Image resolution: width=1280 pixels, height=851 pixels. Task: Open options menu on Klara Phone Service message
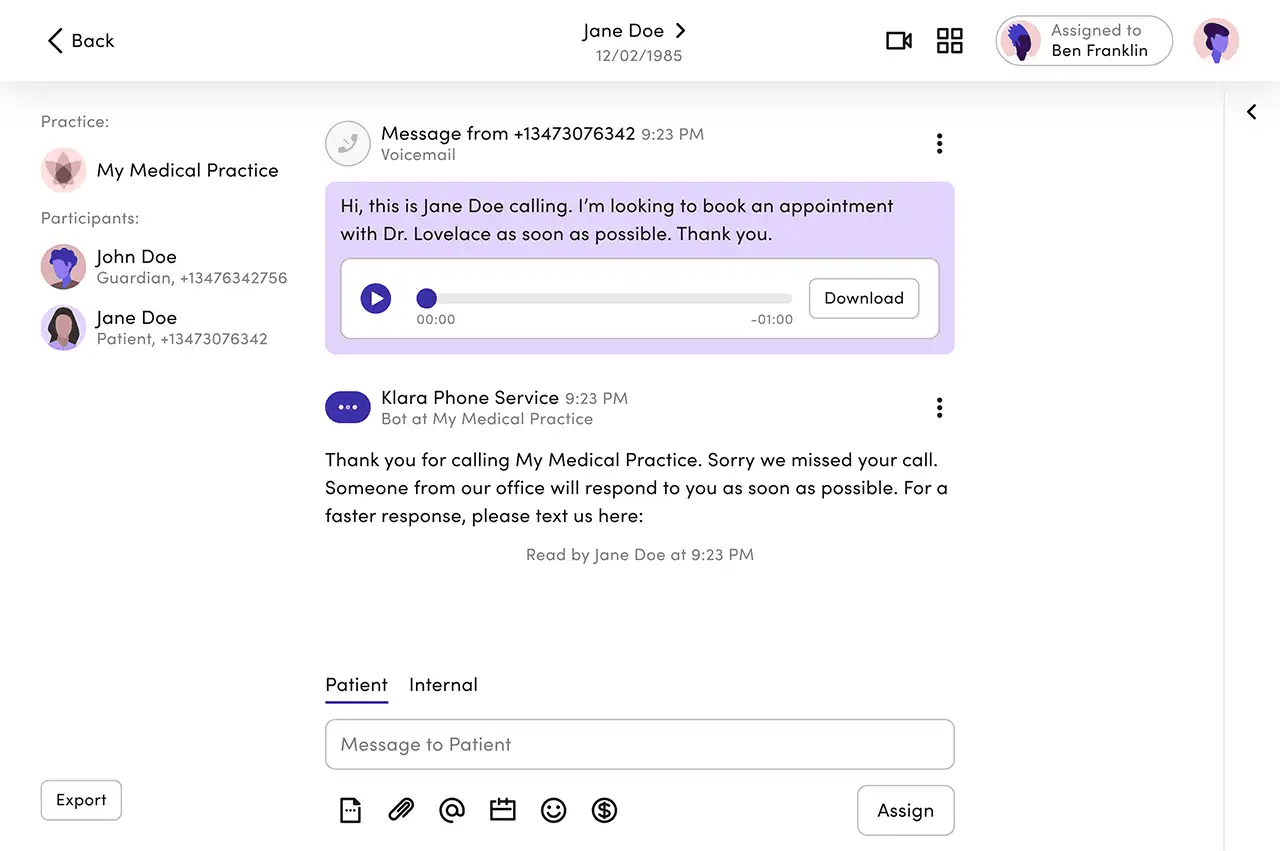[x=939, y=407]
